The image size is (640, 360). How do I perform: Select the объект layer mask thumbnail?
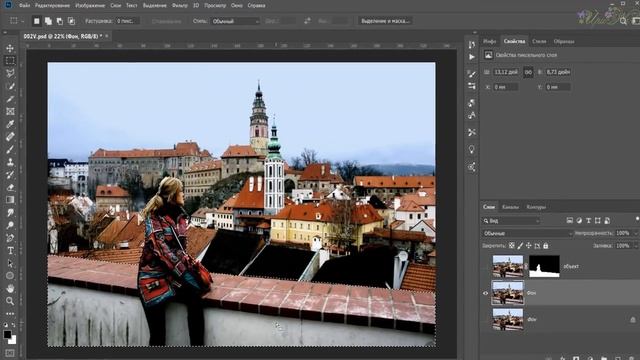544,267
